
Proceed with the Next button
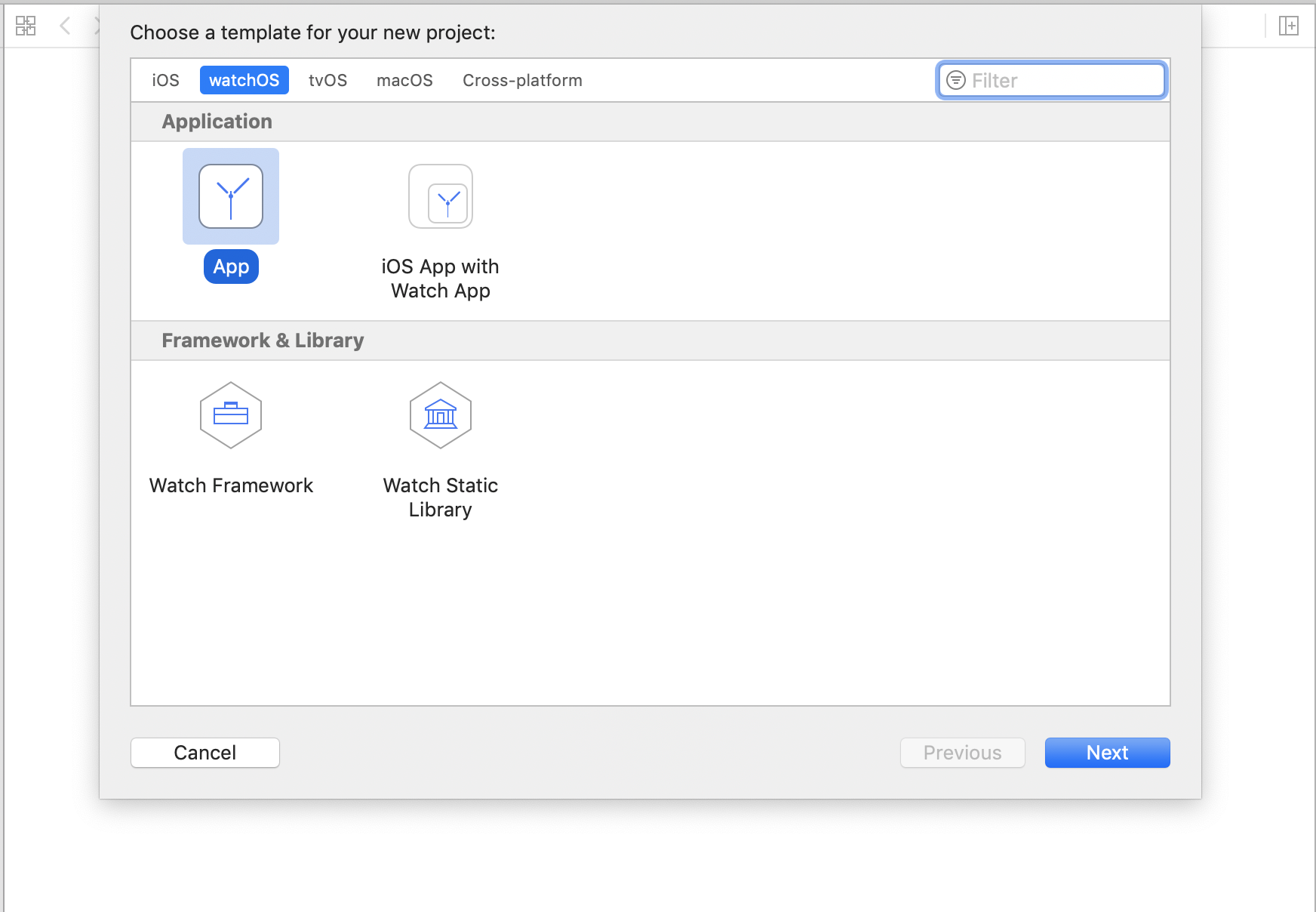(x=1108, y=753)
